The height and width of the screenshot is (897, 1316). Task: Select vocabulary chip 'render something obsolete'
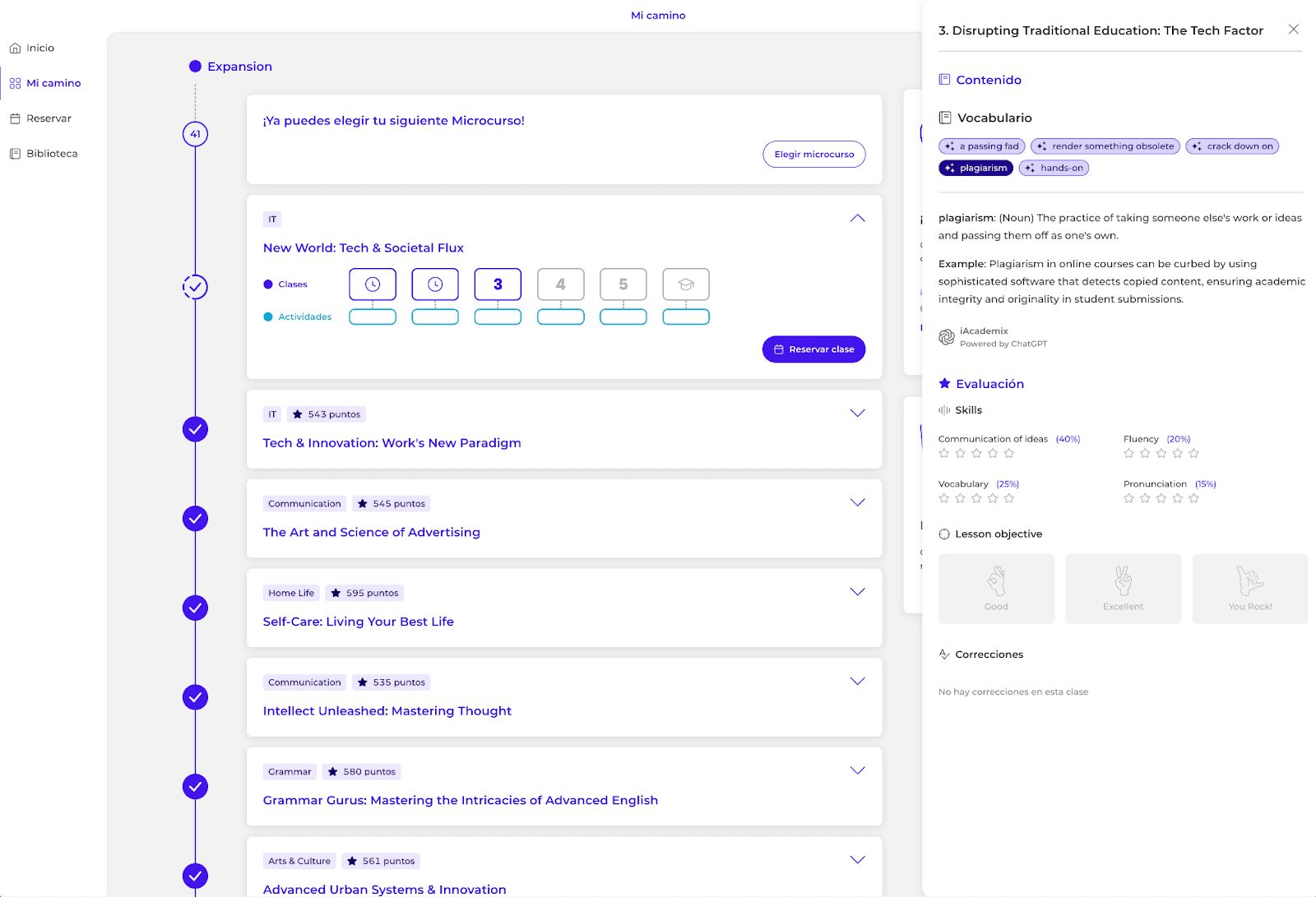(x=1105, y=146)
